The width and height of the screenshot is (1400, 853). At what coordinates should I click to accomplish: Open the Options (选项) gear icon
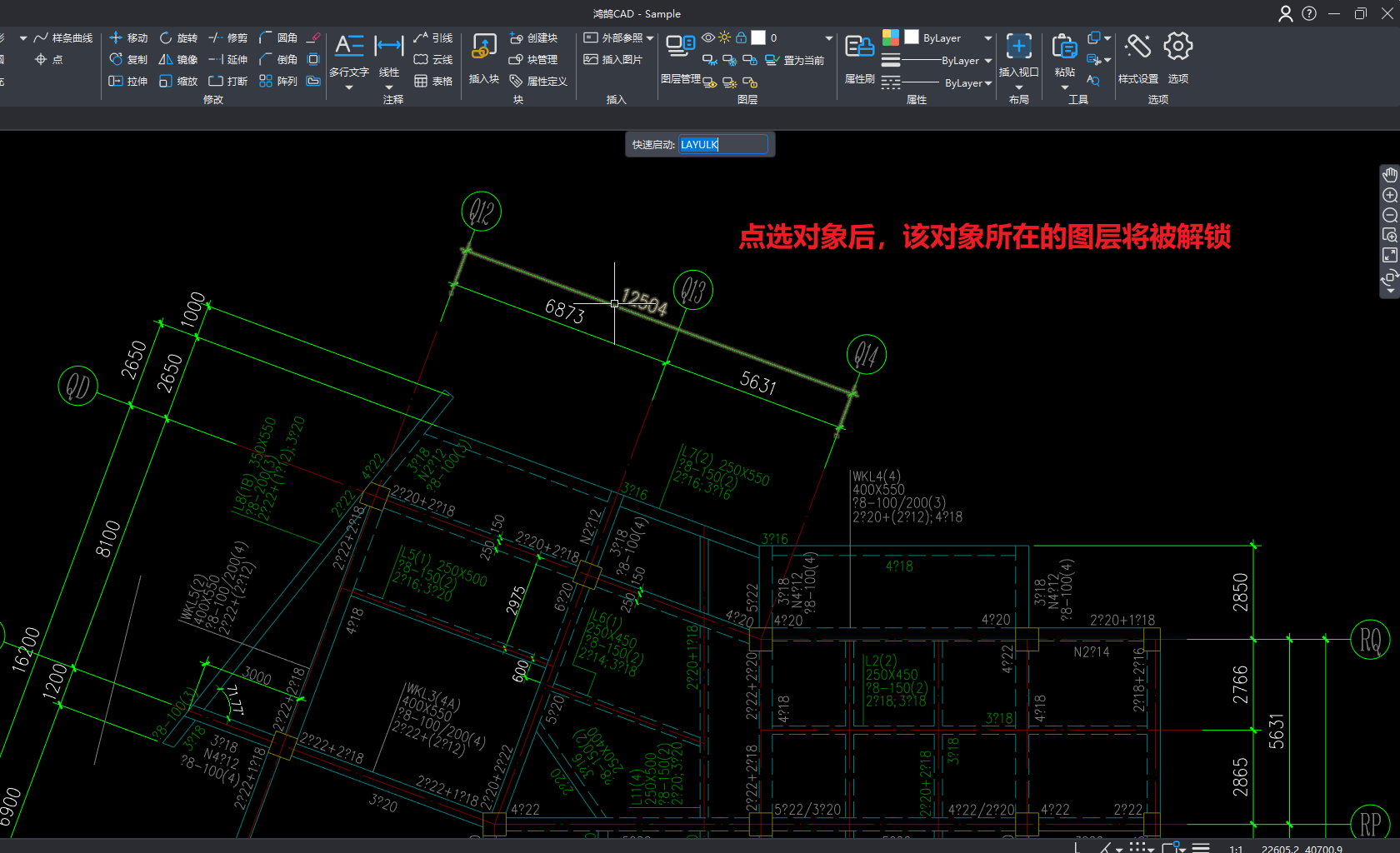tap(1177, 47)
